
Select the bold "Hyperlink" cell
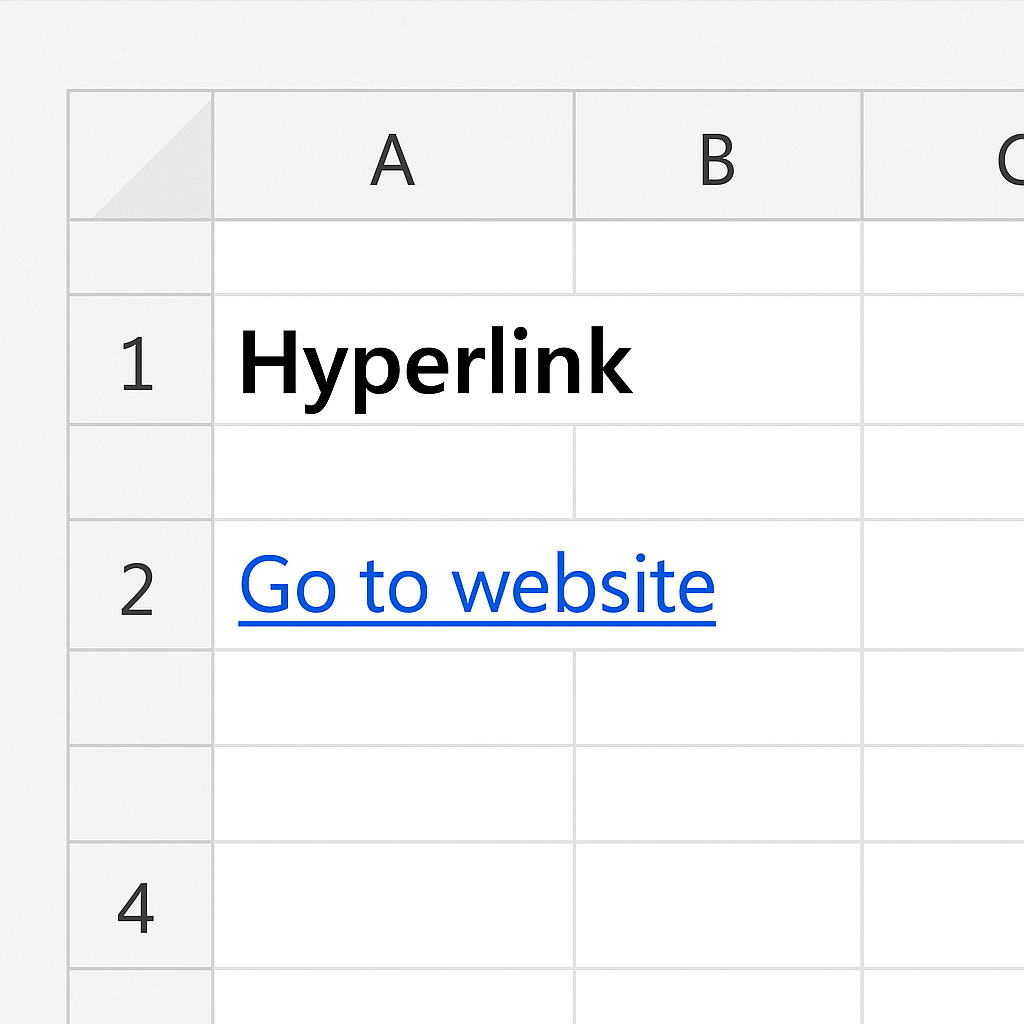pos(436,361)
